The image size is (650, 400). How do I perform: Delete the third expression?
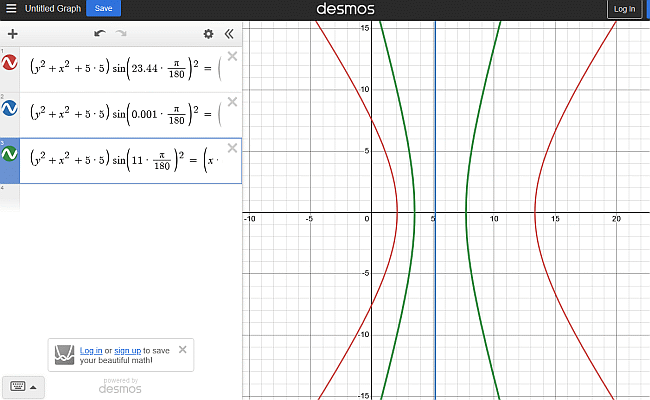[x=232, y=148]
